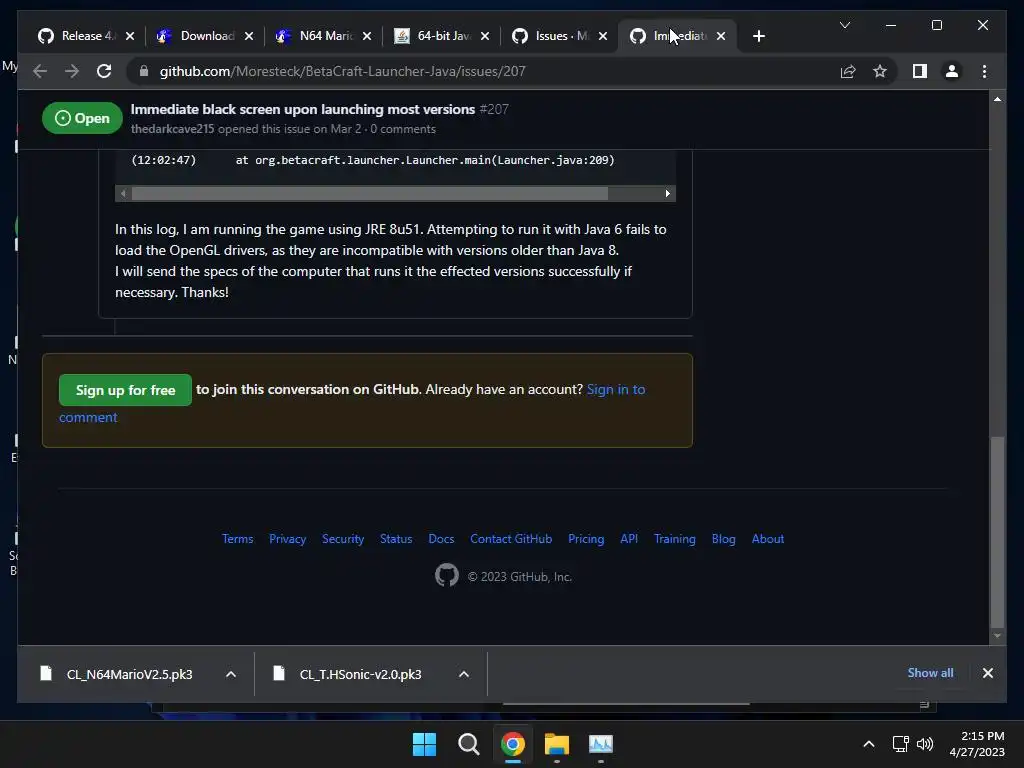Show hidden system tray icons

[869, 744]
